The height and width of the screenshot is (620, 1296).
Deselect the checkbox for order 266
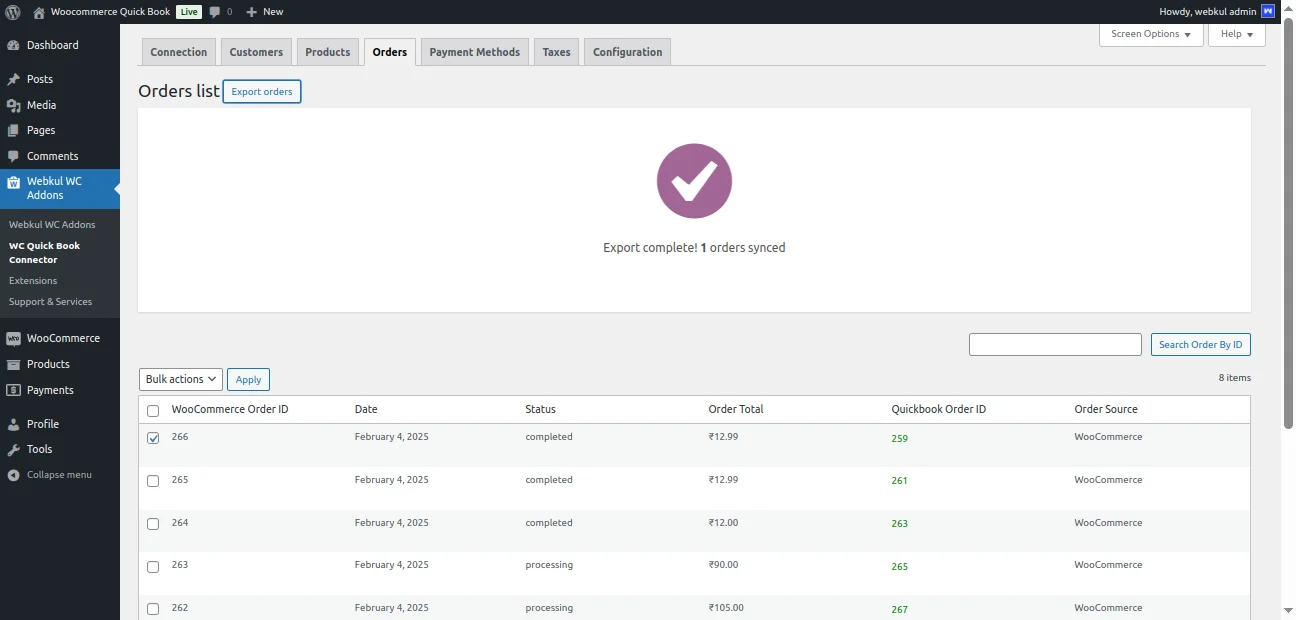click(x=152, y=438)
